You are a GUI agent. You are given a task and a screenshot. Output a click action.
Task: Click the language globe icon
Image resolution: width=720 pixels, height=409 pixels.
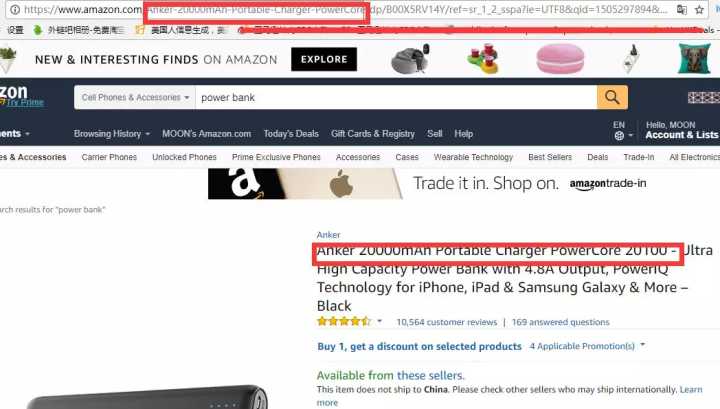coord(619,135)
